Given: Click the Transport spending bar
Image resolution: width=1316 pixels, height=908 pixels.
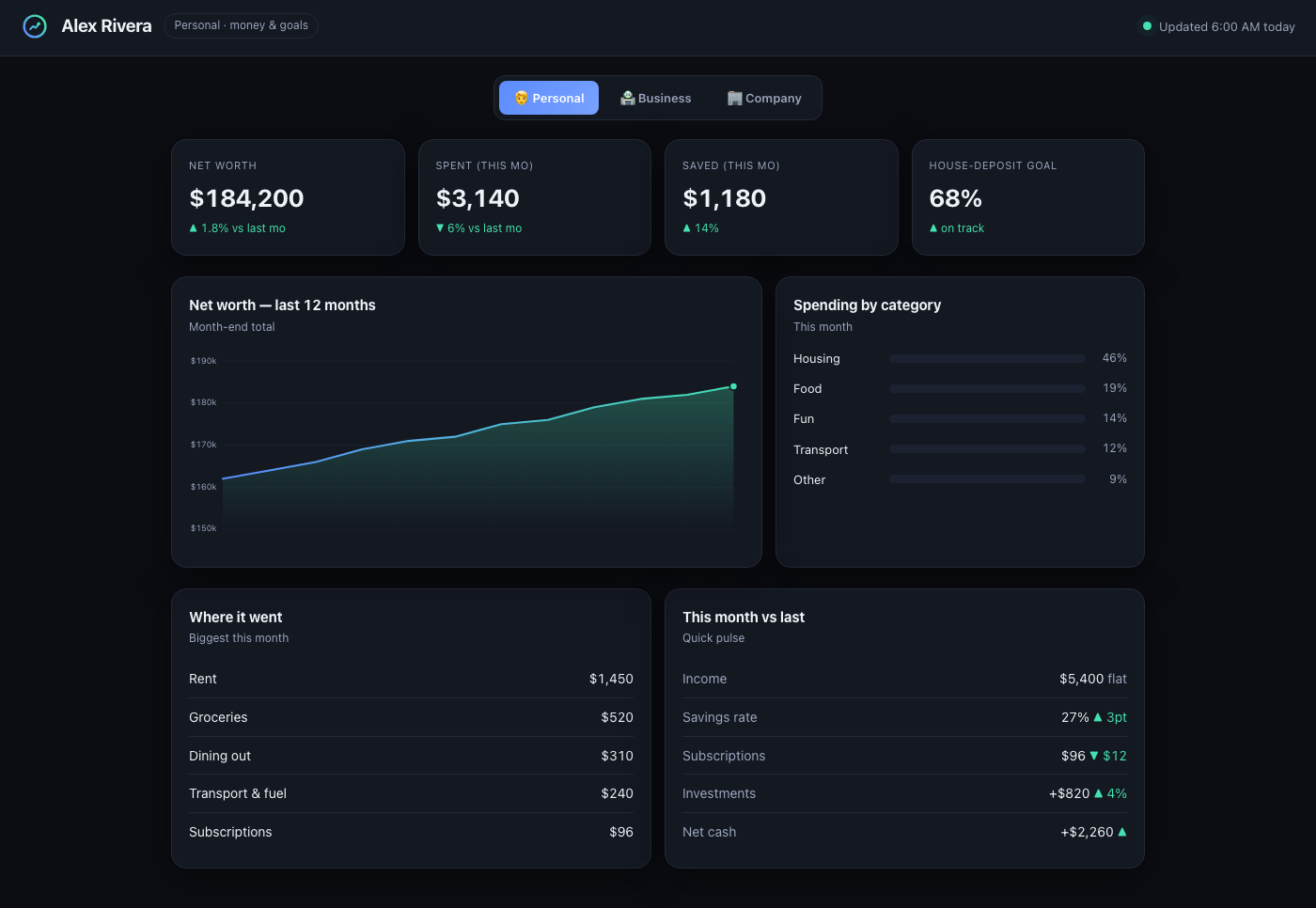Looking at the screenshot, I should click(987, 448).
